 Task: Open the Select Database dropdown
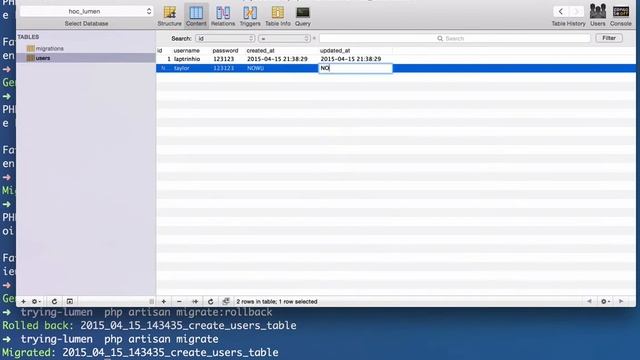(87, 11)
